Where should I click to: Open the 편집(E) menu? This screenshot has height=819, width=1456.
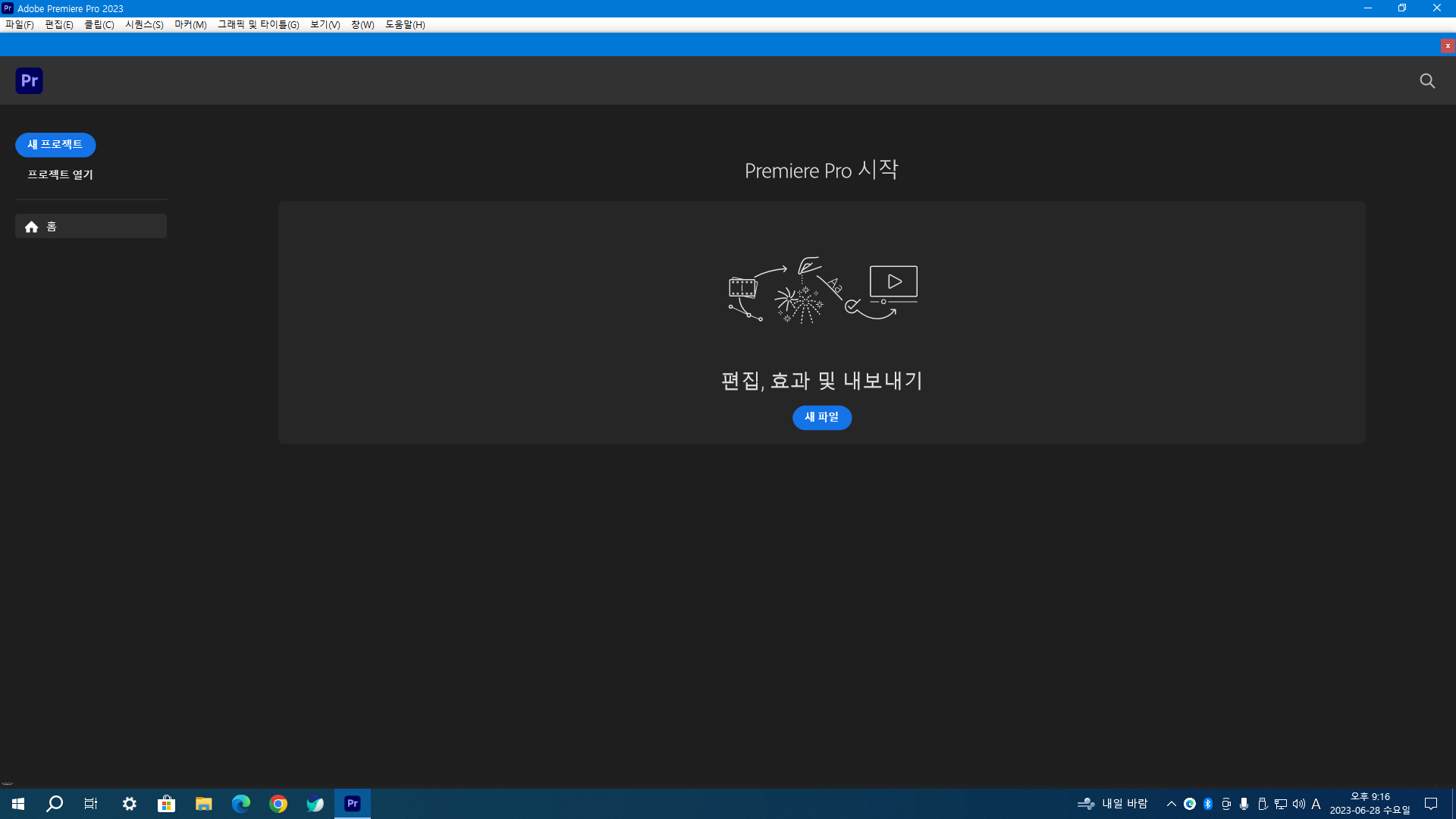[x=58, y=24]
